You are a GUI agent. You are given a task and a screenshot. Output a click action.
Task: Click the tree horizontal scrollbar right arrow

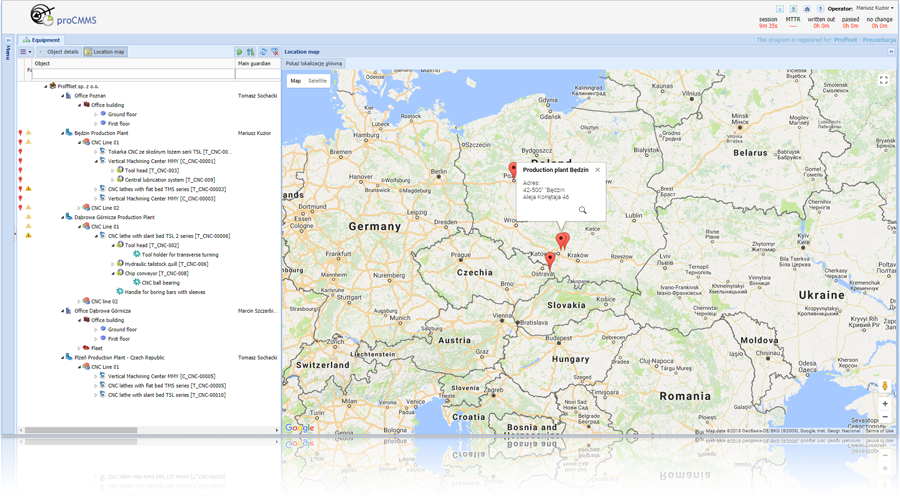tap(277, 430)
